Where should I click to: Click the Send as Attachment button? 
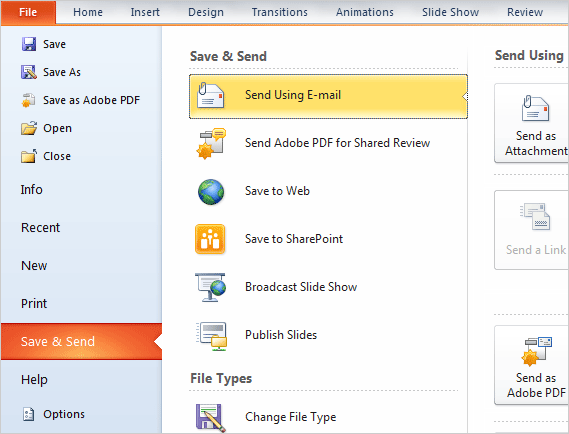532,124
